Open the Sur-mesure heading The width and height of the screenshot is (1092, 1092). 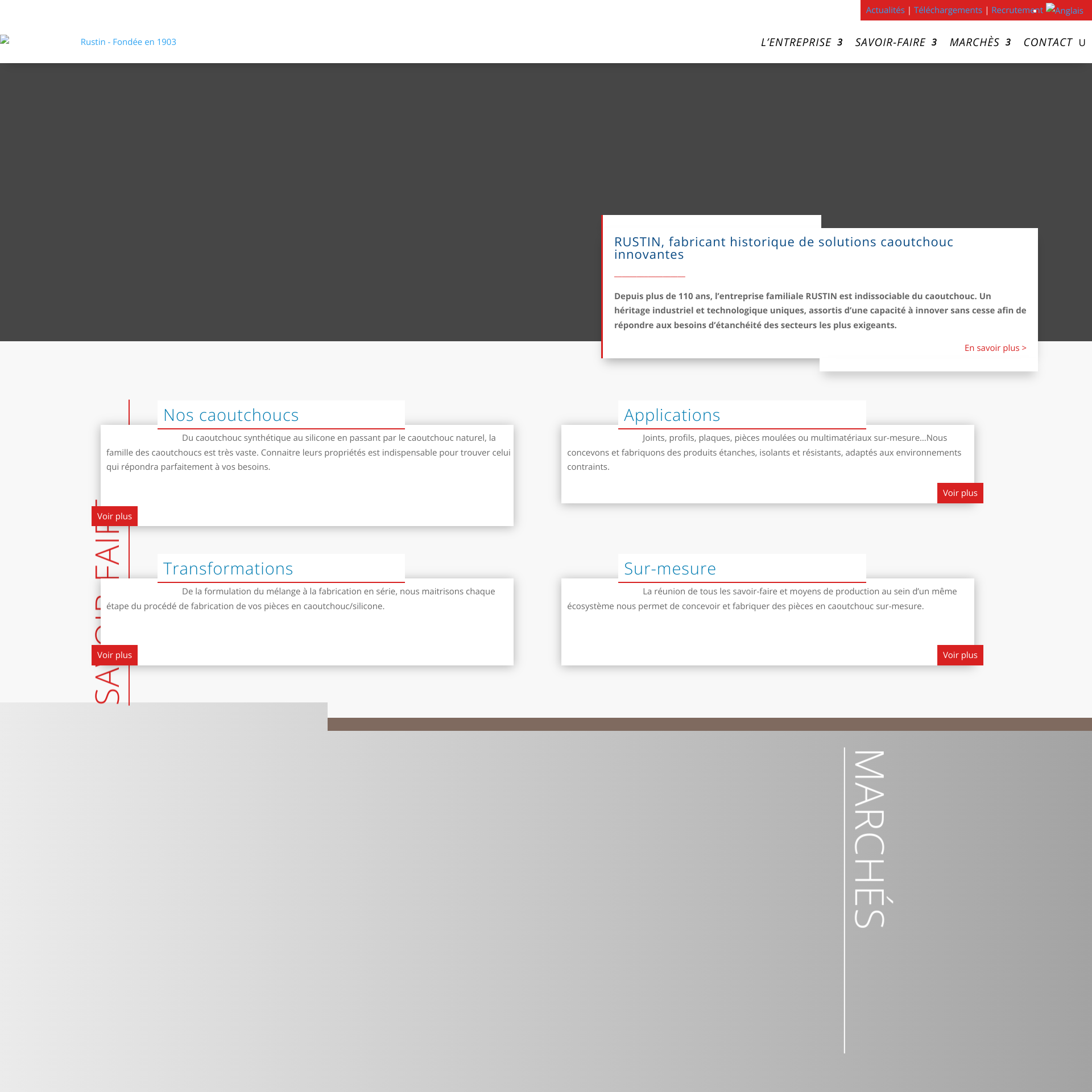coord(669,568)
